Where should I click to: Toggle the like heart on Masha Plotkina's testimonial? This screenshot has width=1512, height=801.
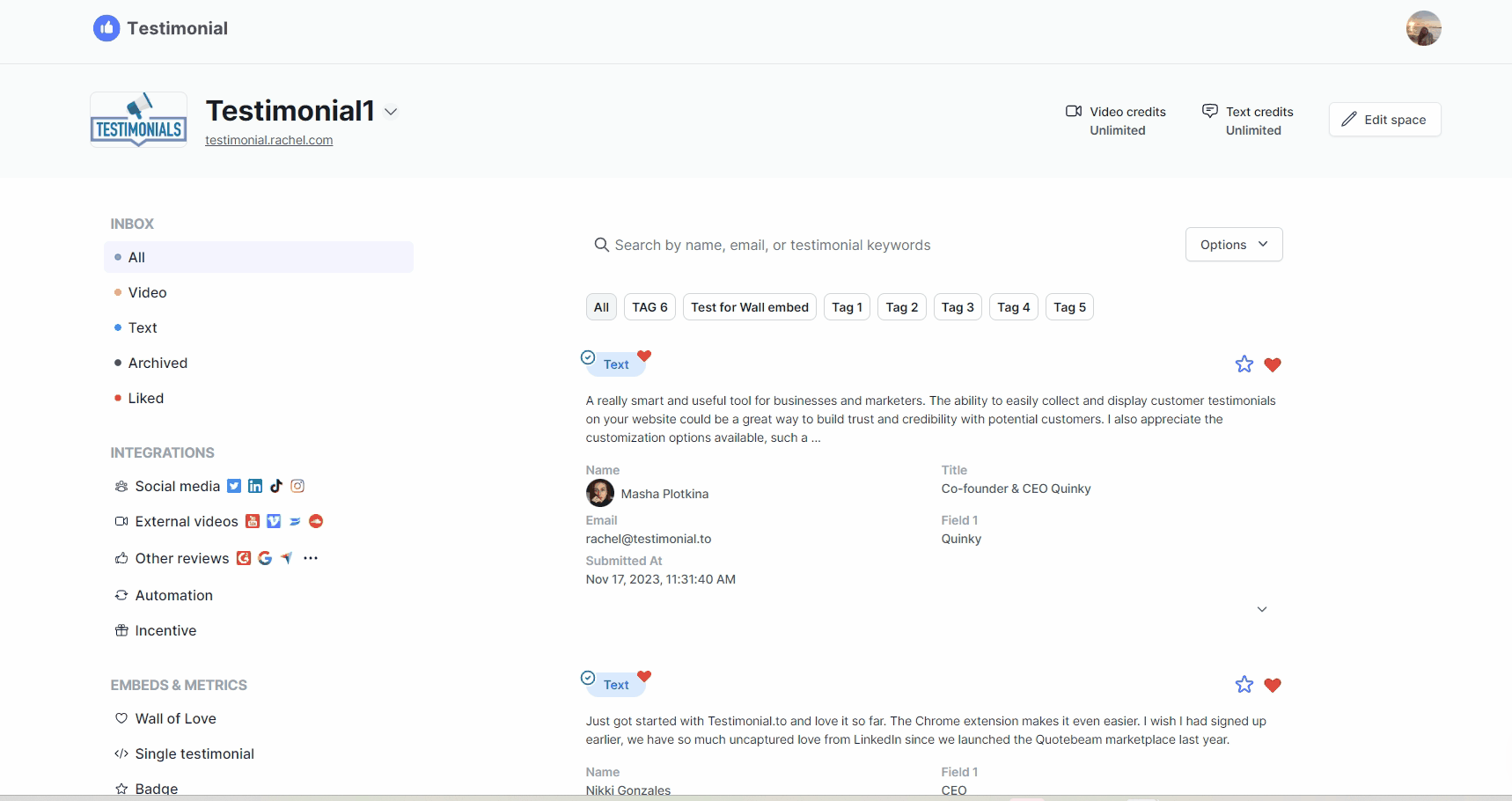pos(1273,364)
